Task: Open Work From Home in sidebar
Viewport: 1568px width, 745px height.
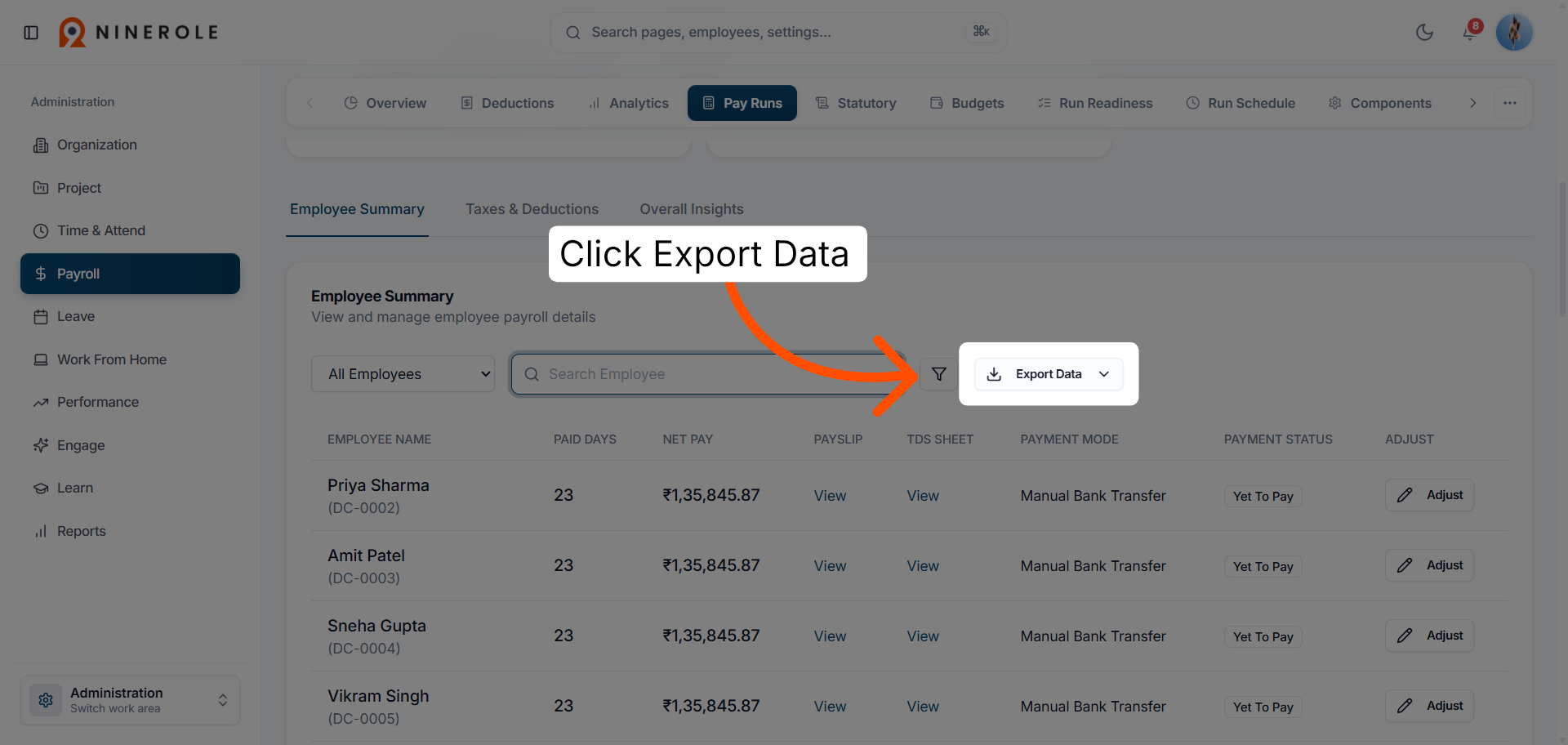Action: (x=131, y=359)
